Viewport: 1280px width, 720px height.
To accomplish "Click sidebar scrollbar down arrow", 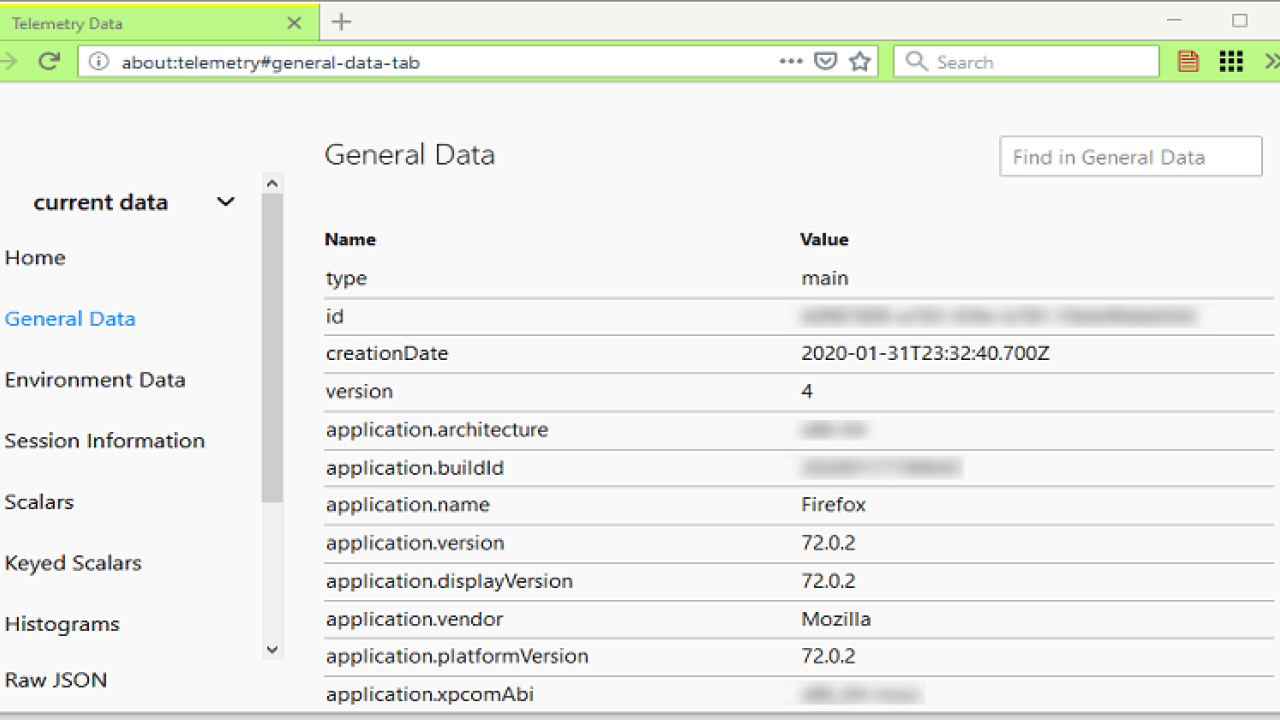I will tap(272, 650).
